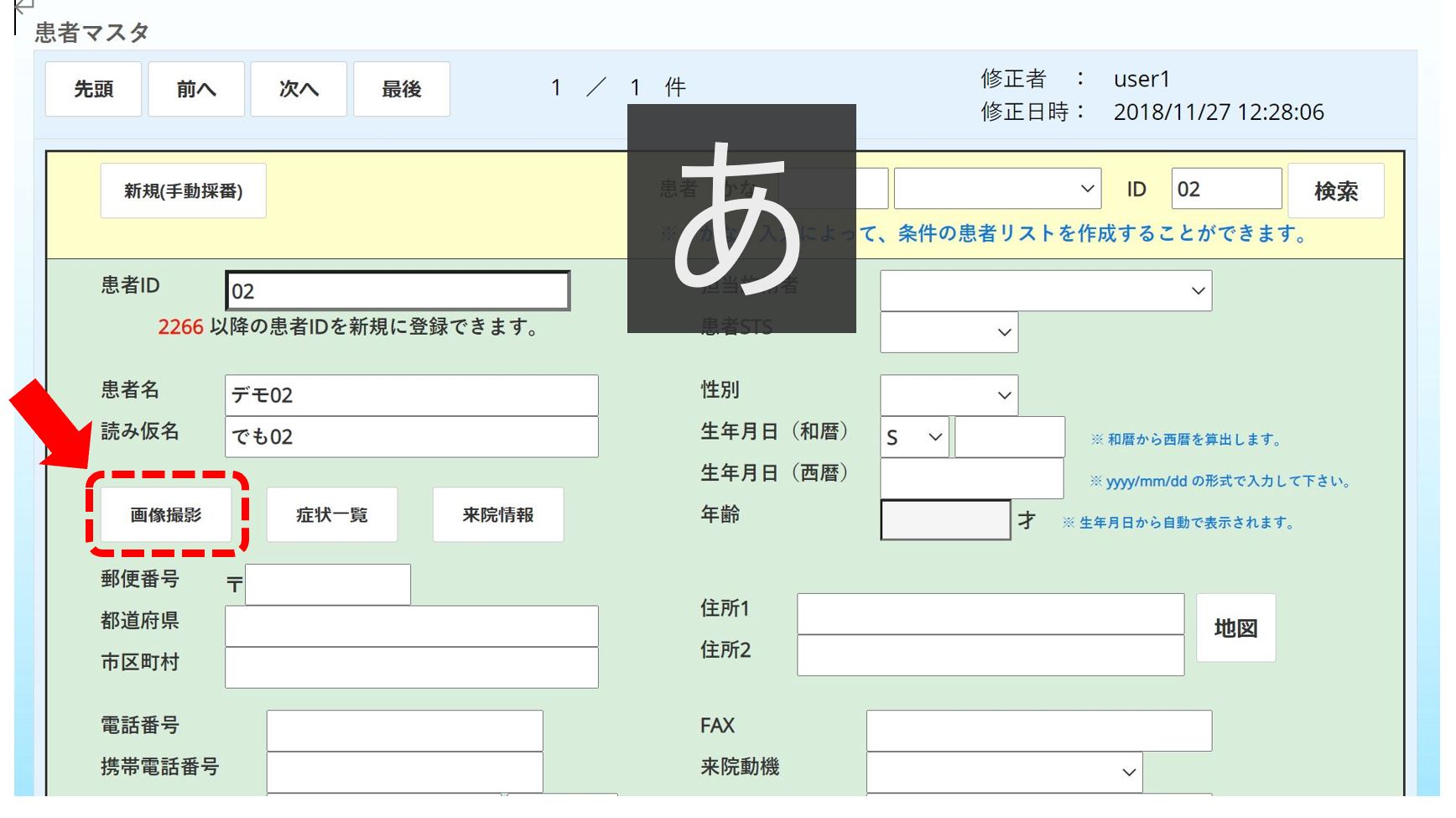Image resolution: width=1456 pixels, height=818 pixels.
Task: Expand the 性別 gender dropdown
Action: pyautogui.click(x=949, y=395)
